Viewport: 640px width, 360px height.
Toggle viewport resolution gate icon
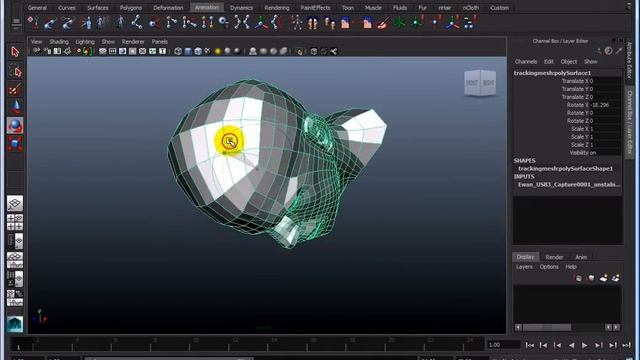coord(122,51)
